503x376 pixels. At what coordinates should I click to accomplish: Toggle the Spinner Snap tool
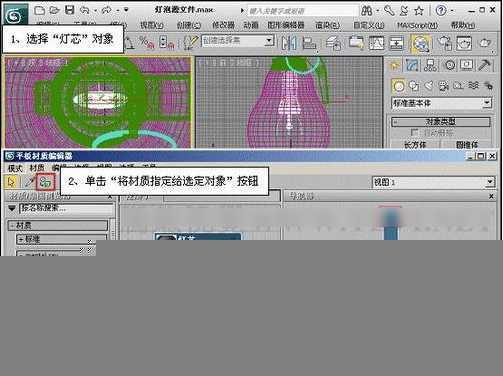click(166, 43)
